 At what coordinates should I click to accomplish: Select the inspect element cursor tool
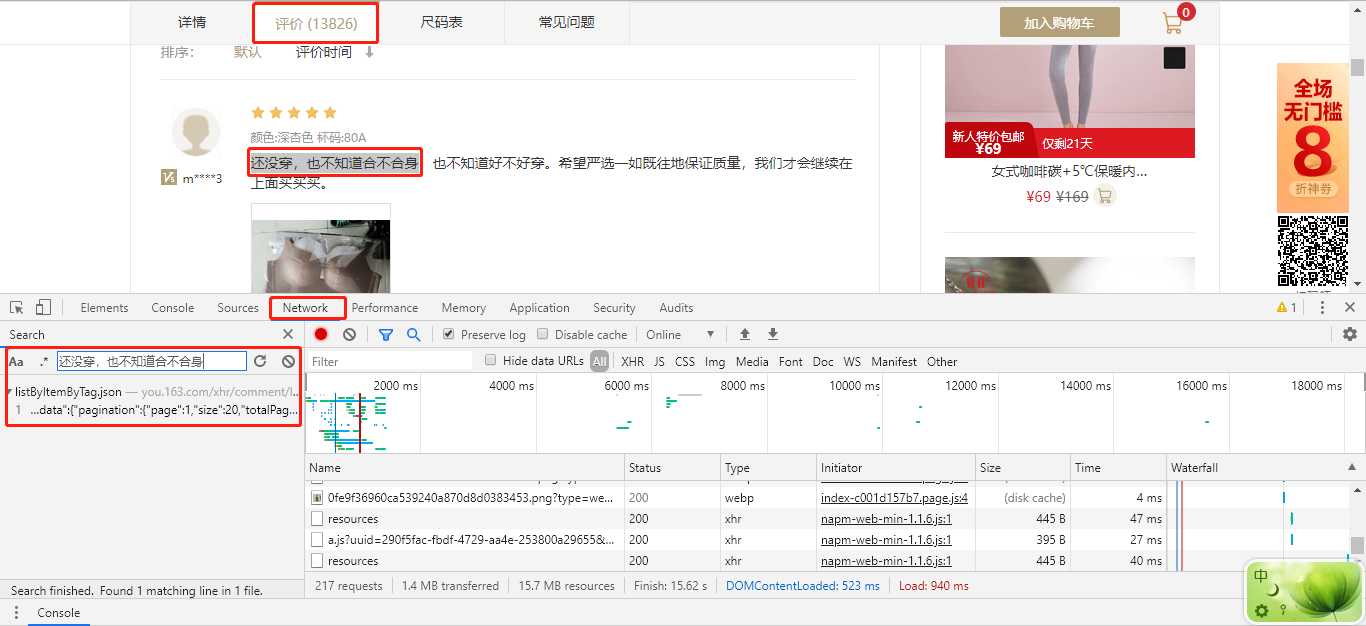point(16,307)
